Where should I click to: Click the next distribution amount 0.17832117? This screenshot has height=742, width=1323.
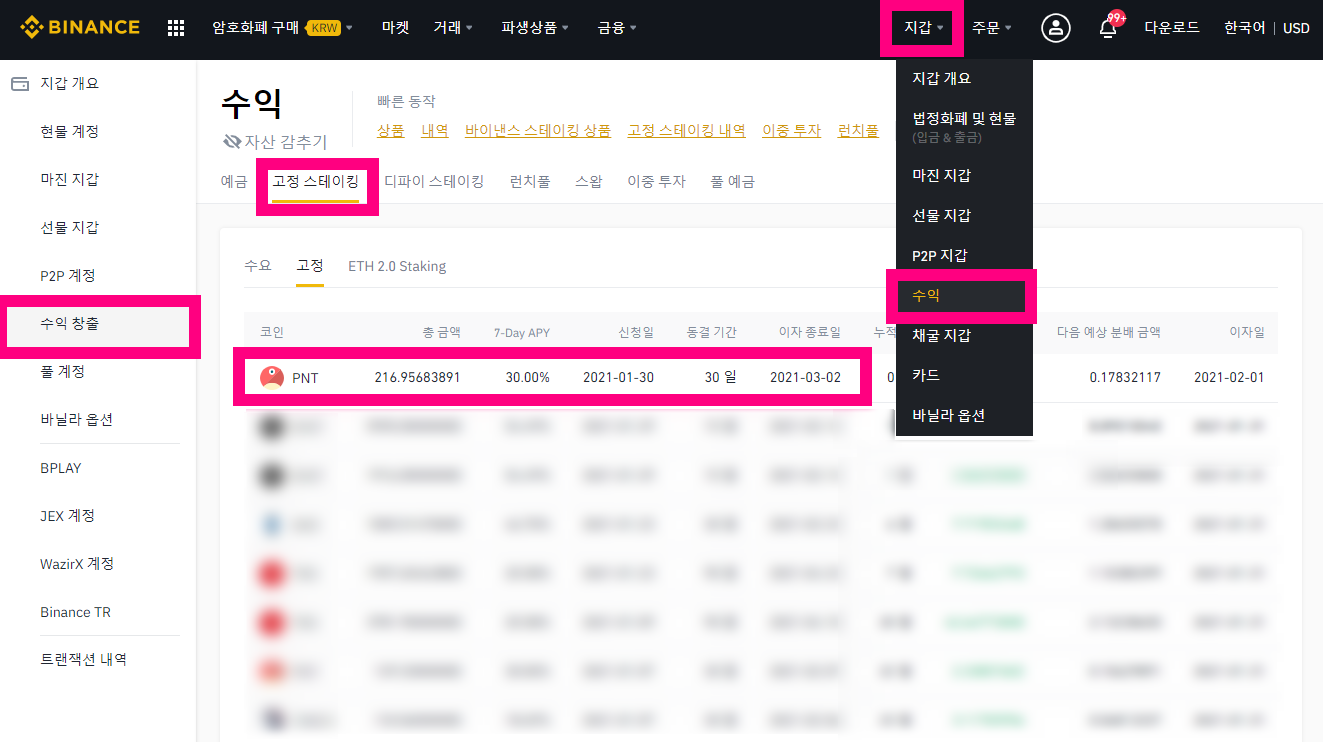point(1125,378)
